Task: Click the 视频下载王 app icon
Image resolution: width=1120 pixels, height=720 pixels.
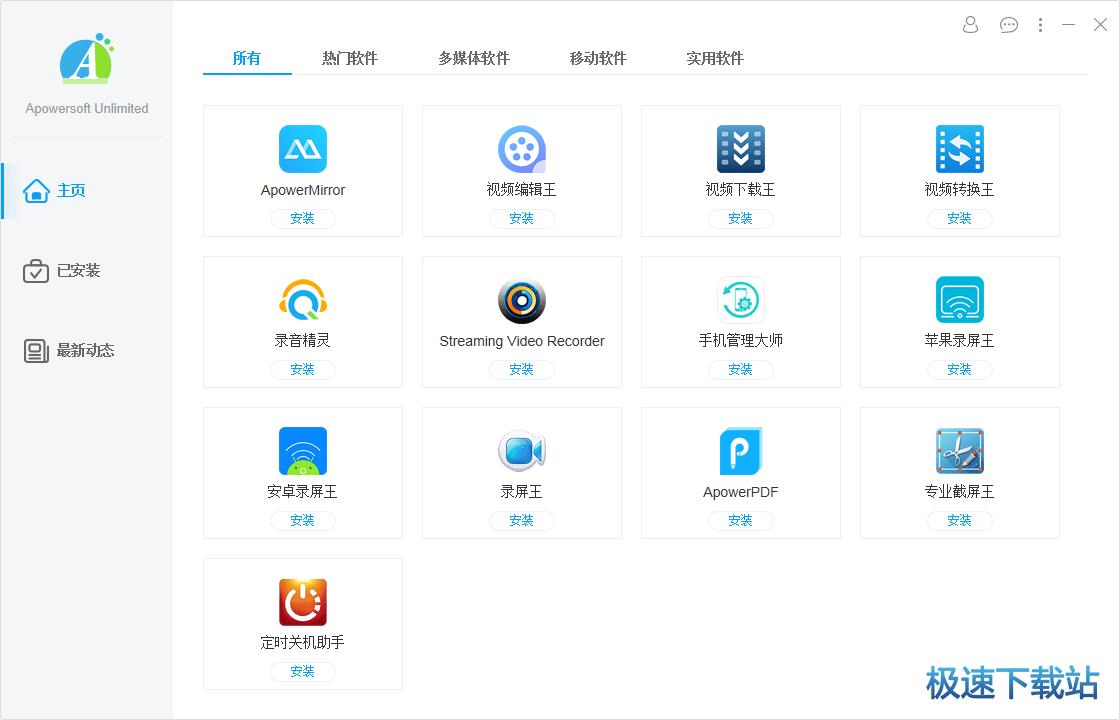Action: pos(740,147)
